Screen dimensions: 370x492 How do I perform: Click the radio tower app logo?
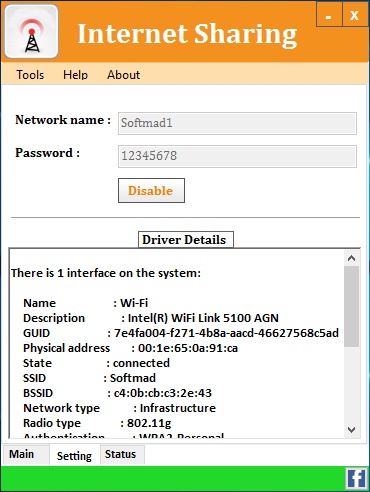tap(32, 32)
